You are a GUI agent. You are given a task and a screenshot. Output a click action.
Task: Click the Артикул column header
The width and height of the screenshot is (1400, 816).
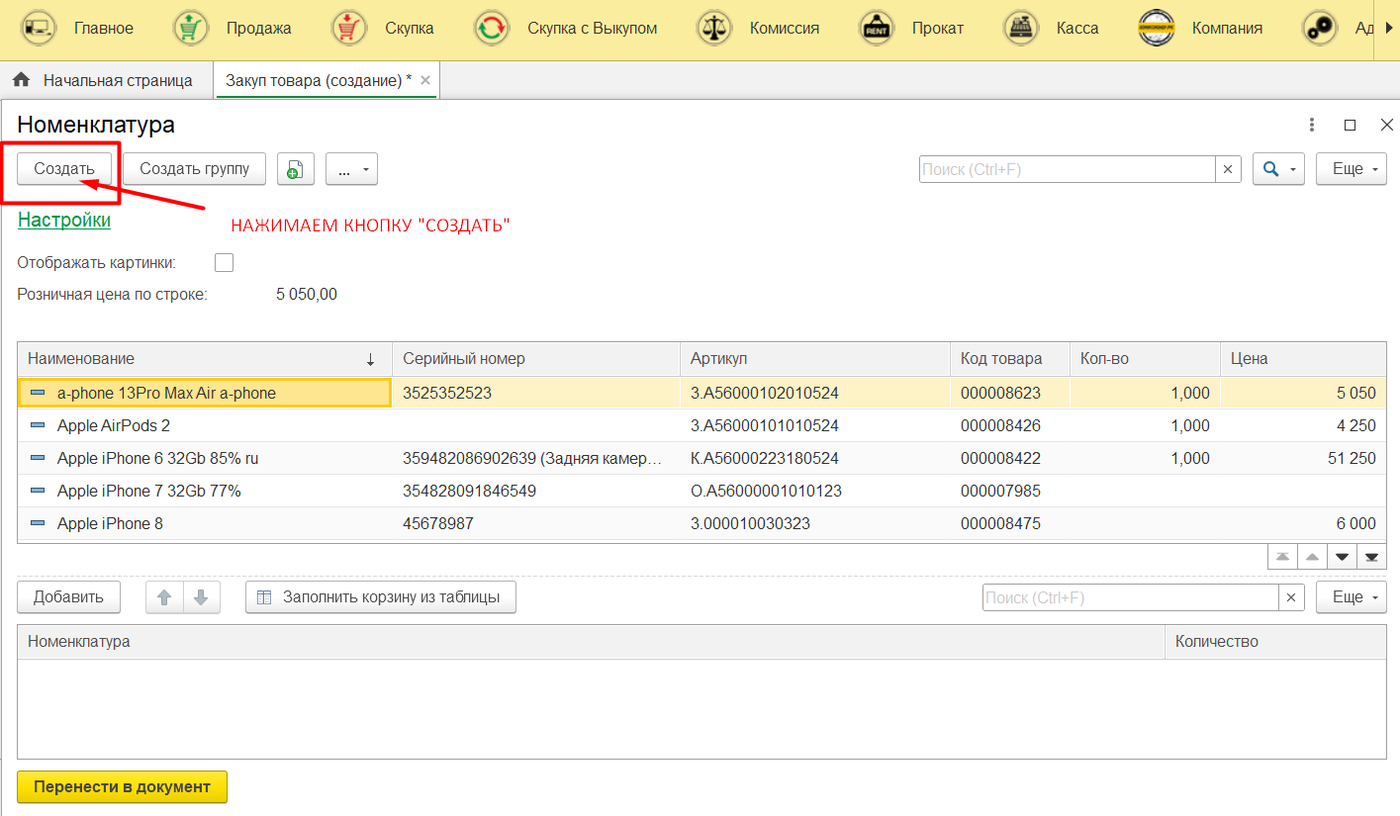(x=814, y=359)
